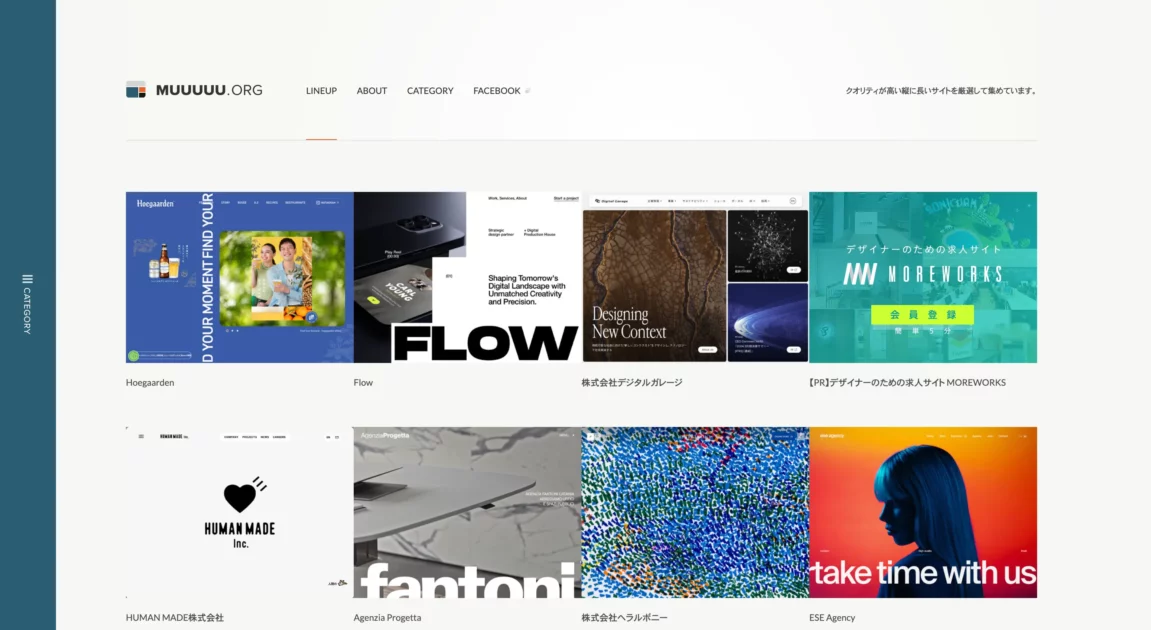Click the Hoegaarden caption link
The width and height of the screenshot is (1151, 630).
(x=150, y=383)
